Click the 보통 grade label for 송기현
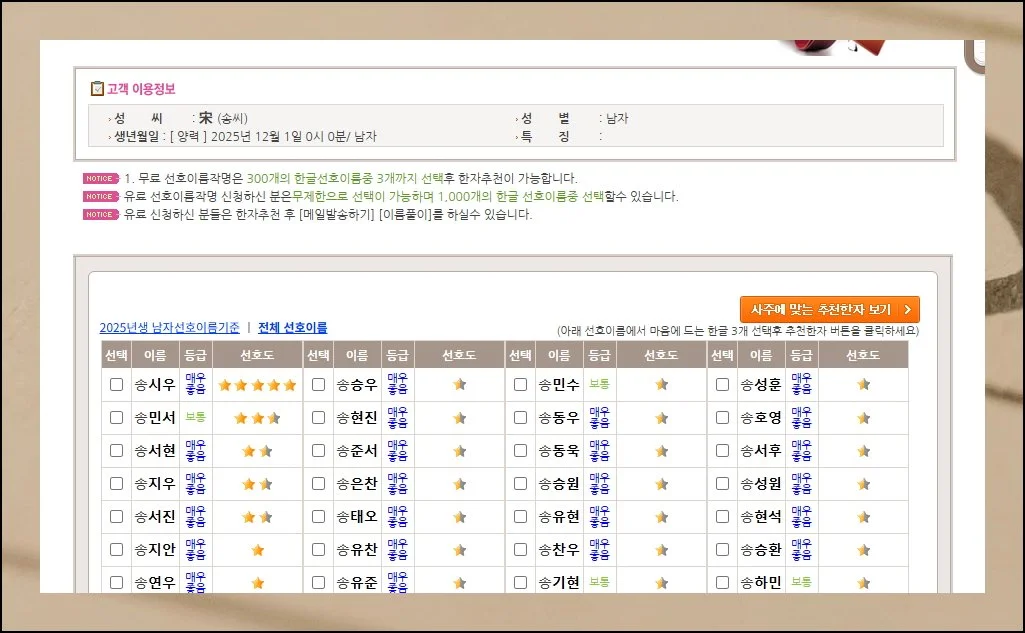This screenshot has height=633, width=1025. 599,582
